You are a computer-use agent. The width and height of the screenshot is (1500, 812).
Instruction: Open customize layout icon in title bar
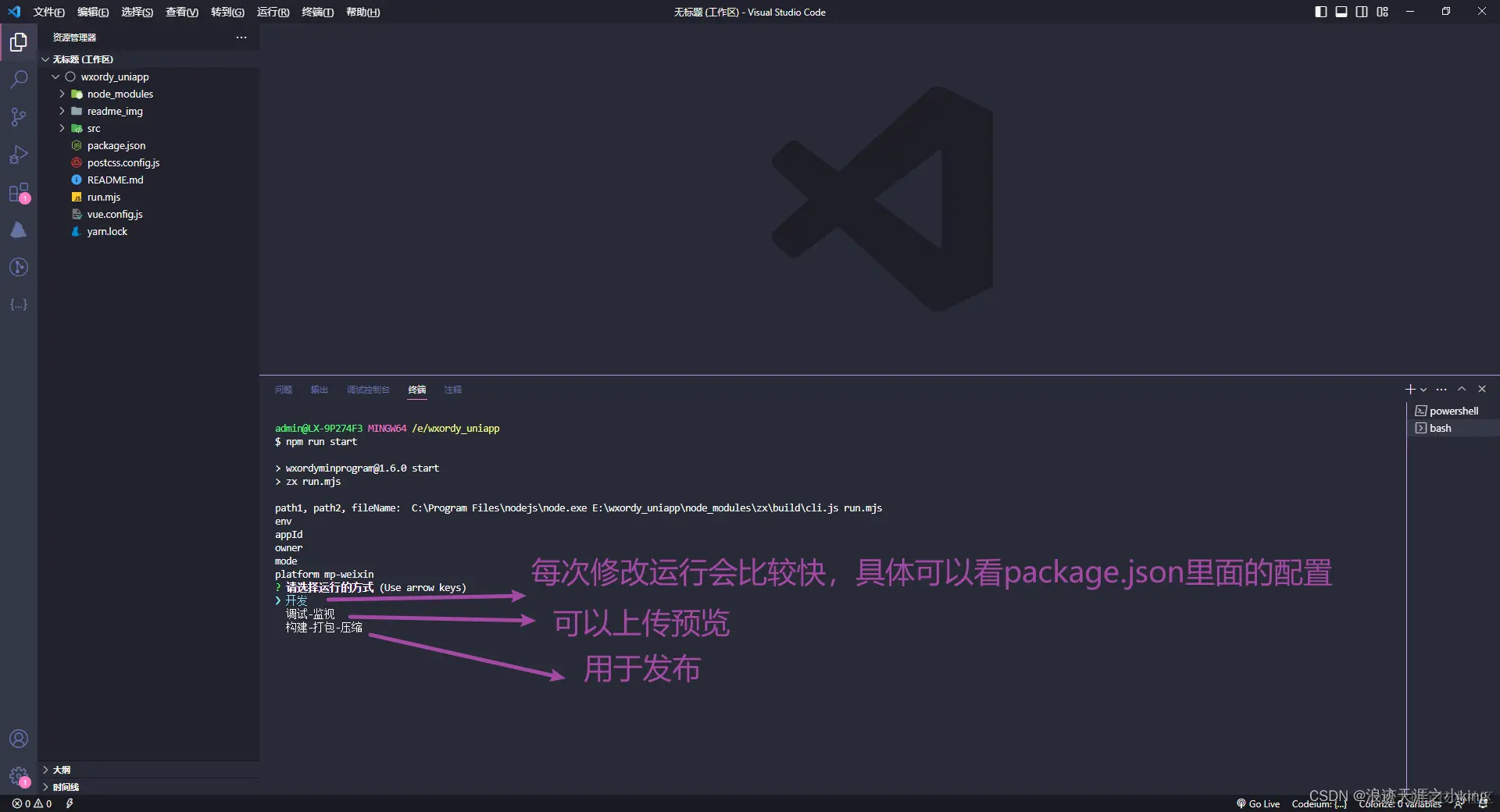coord(1383,12)
